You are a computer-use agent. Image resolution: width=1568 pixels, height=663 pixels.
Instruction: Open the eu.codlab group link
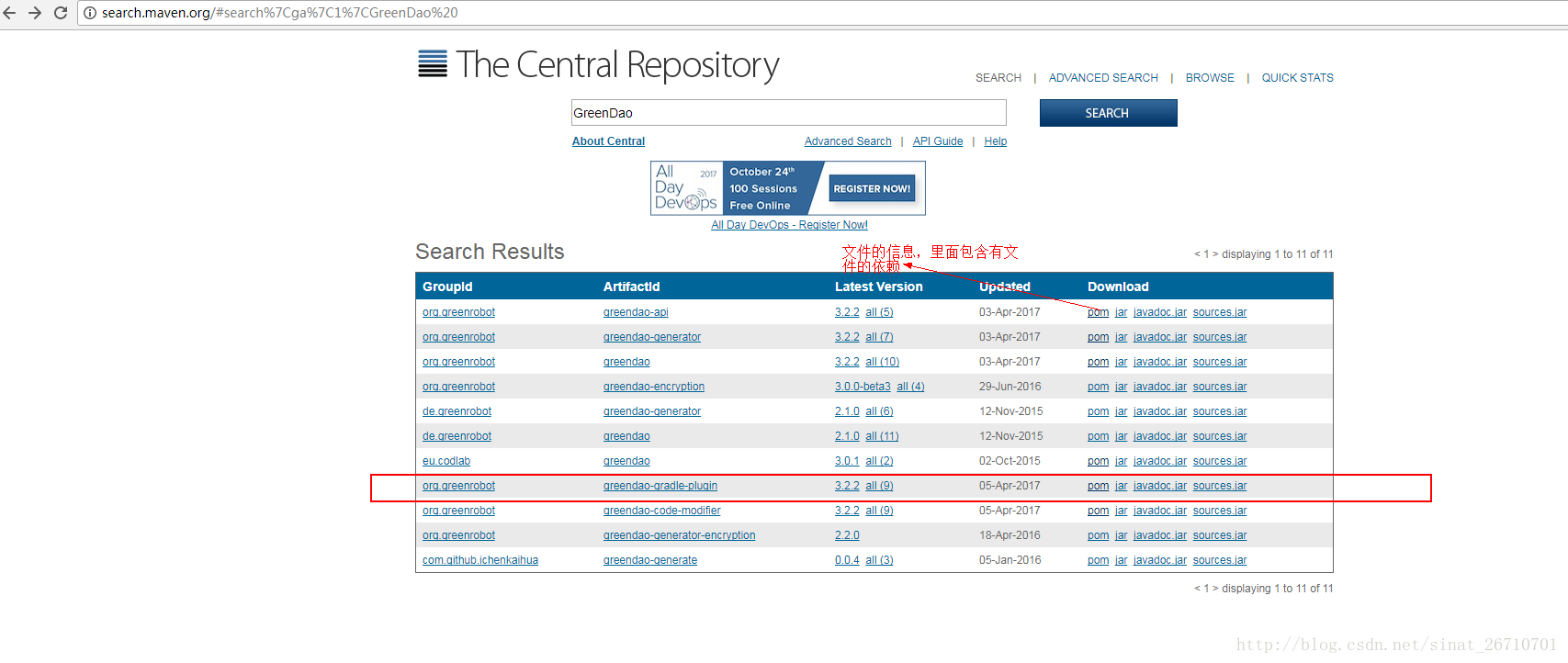tap(446, 461)
